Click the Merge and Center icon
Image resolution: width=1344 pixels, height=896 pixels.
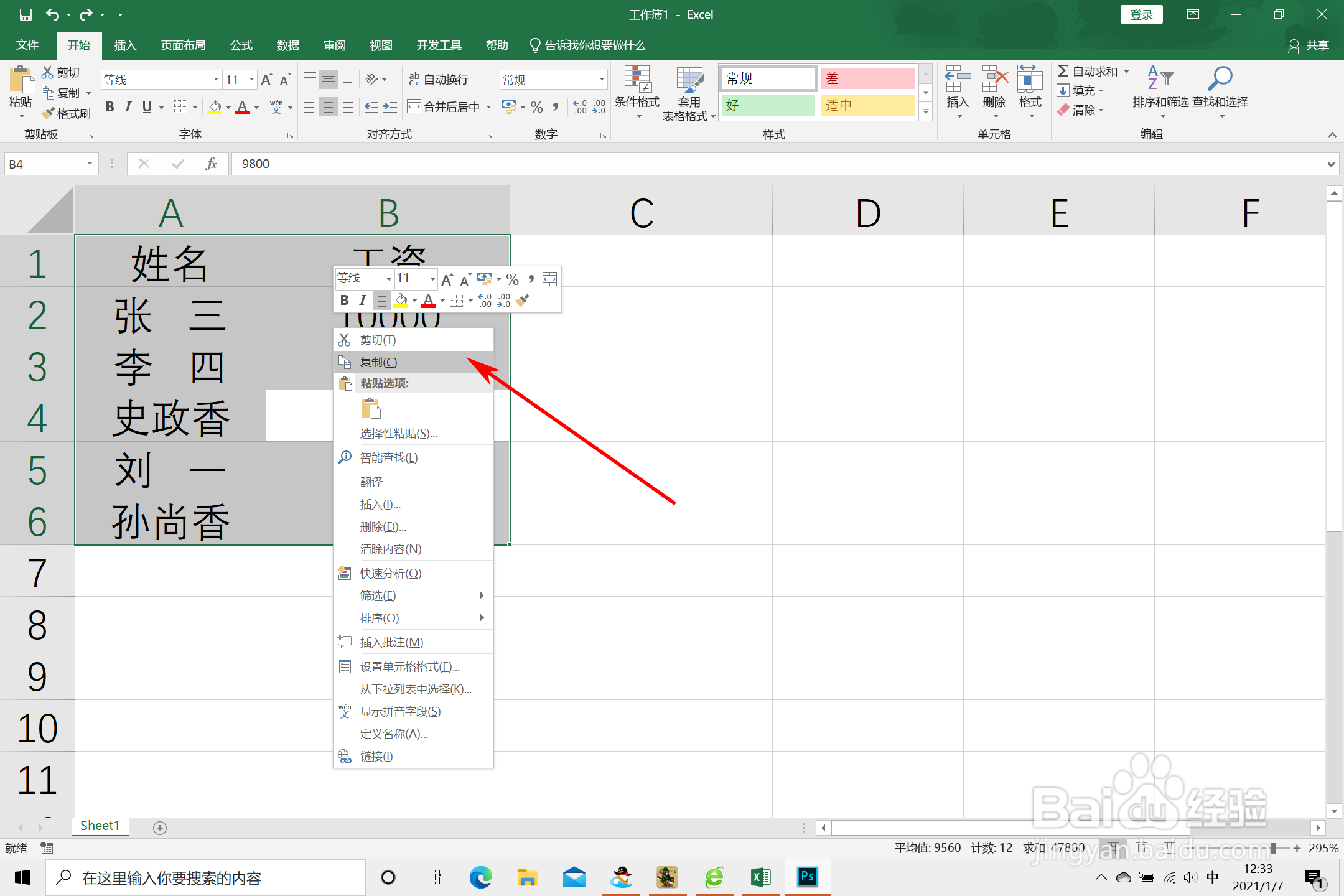tap(414, 107)
